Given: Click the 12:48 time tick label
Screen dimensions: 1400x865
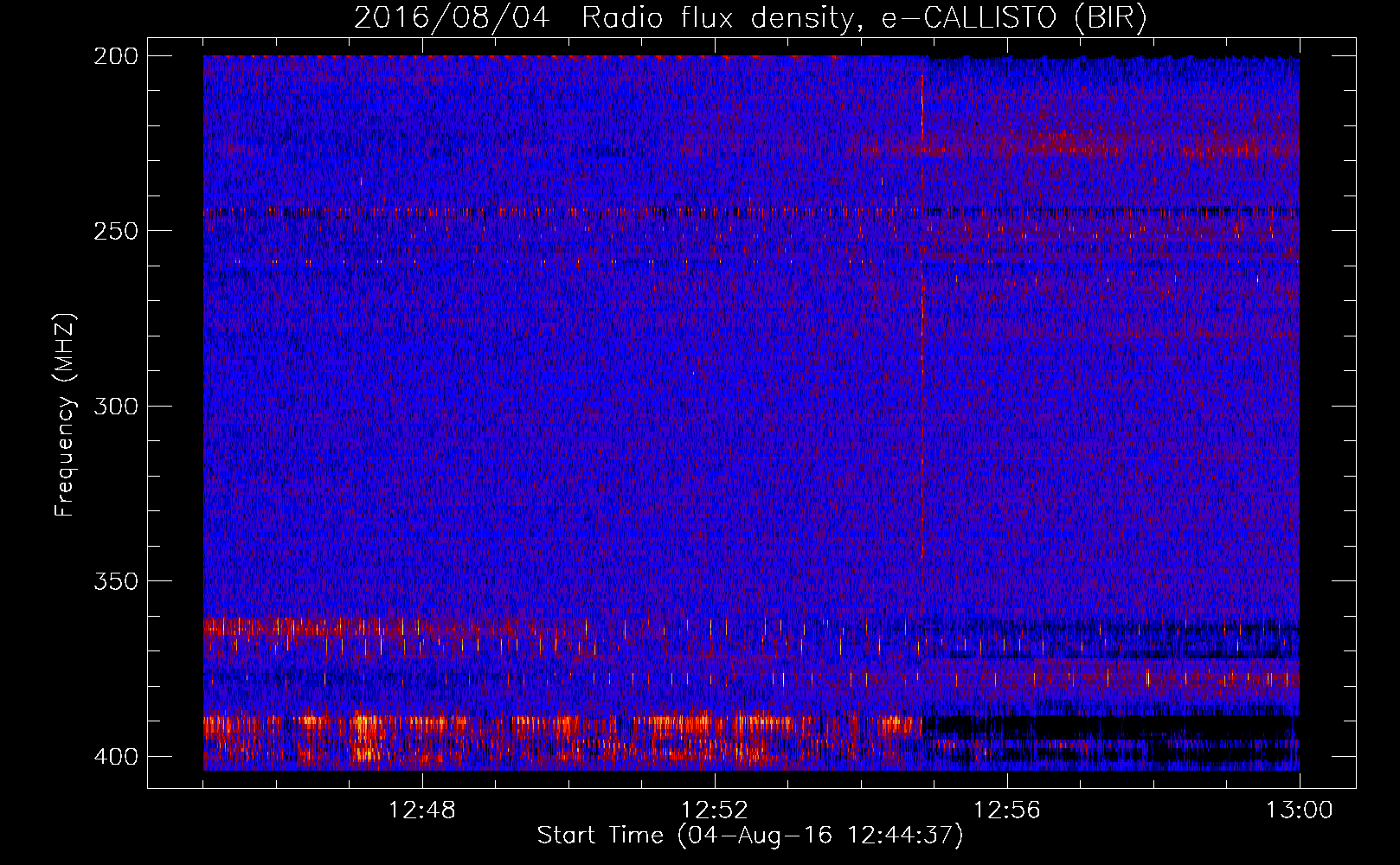Looking at the screenshot, I should [422, 811].
